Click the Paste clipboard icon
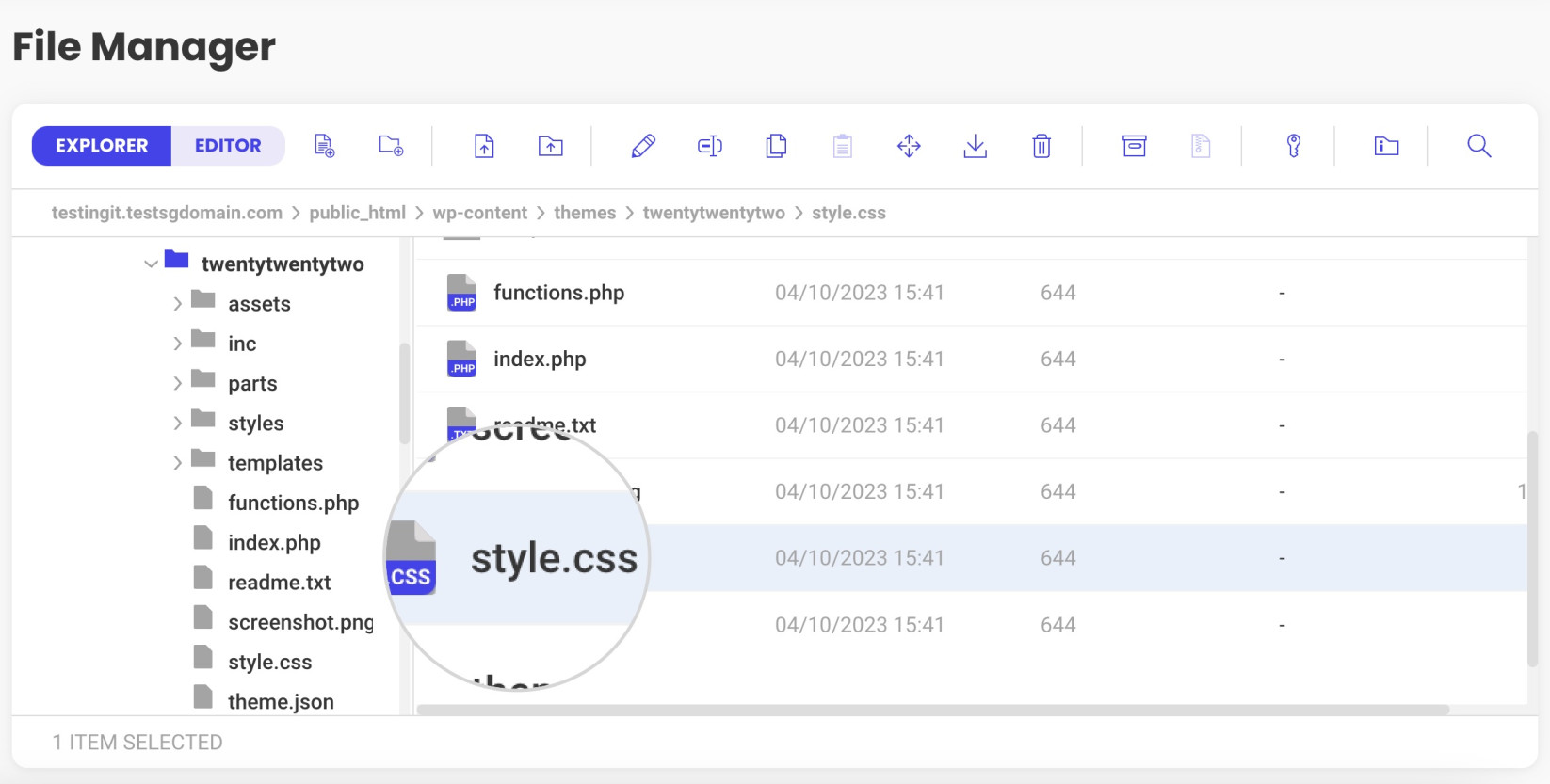This screenshot has height=784, width=1550. click(843, 146)
